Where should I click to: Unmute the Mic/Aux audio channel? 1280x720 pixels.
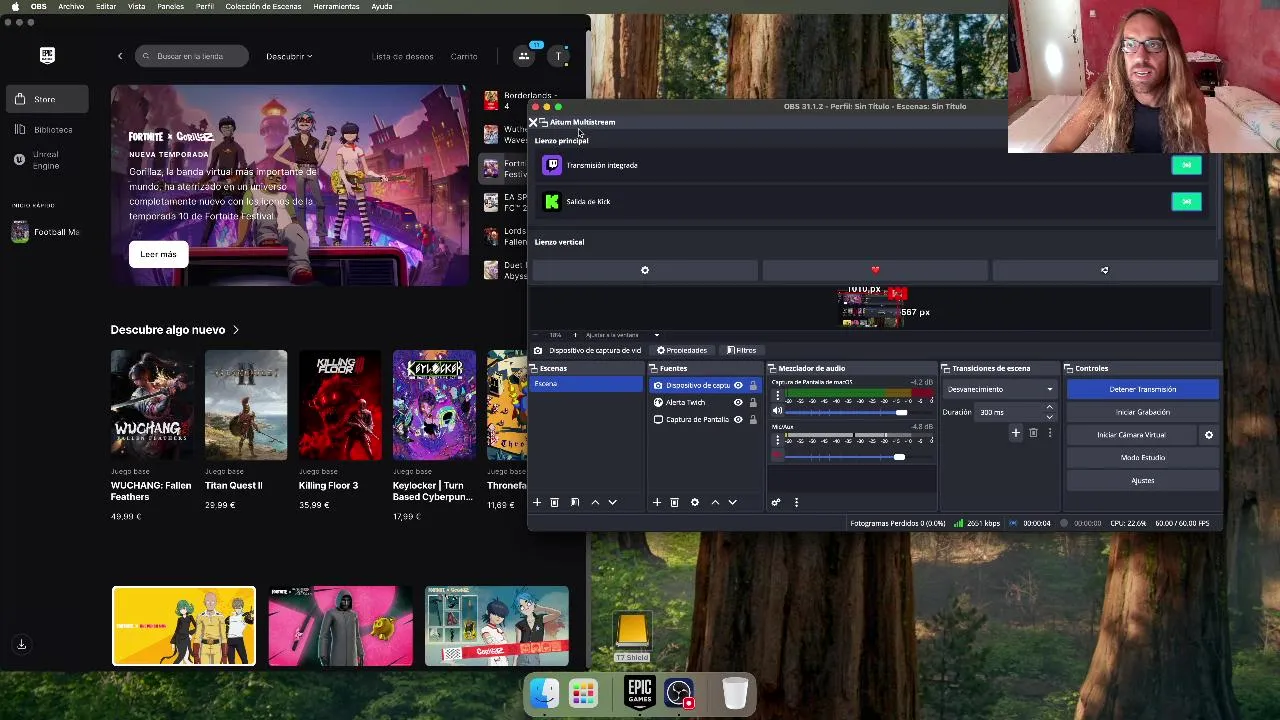tap(778, 456)
